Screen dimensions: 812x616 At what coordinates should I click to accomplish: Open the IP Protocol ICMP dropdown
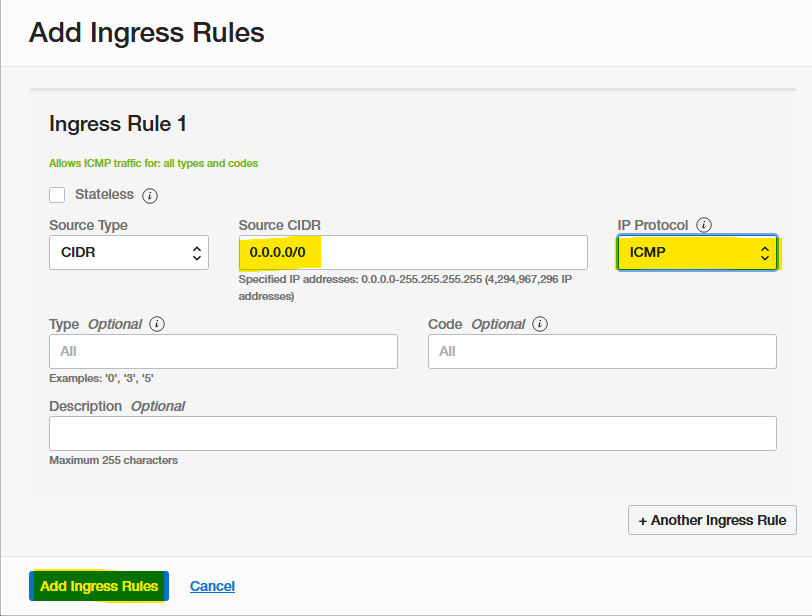(x=697, y=253)
